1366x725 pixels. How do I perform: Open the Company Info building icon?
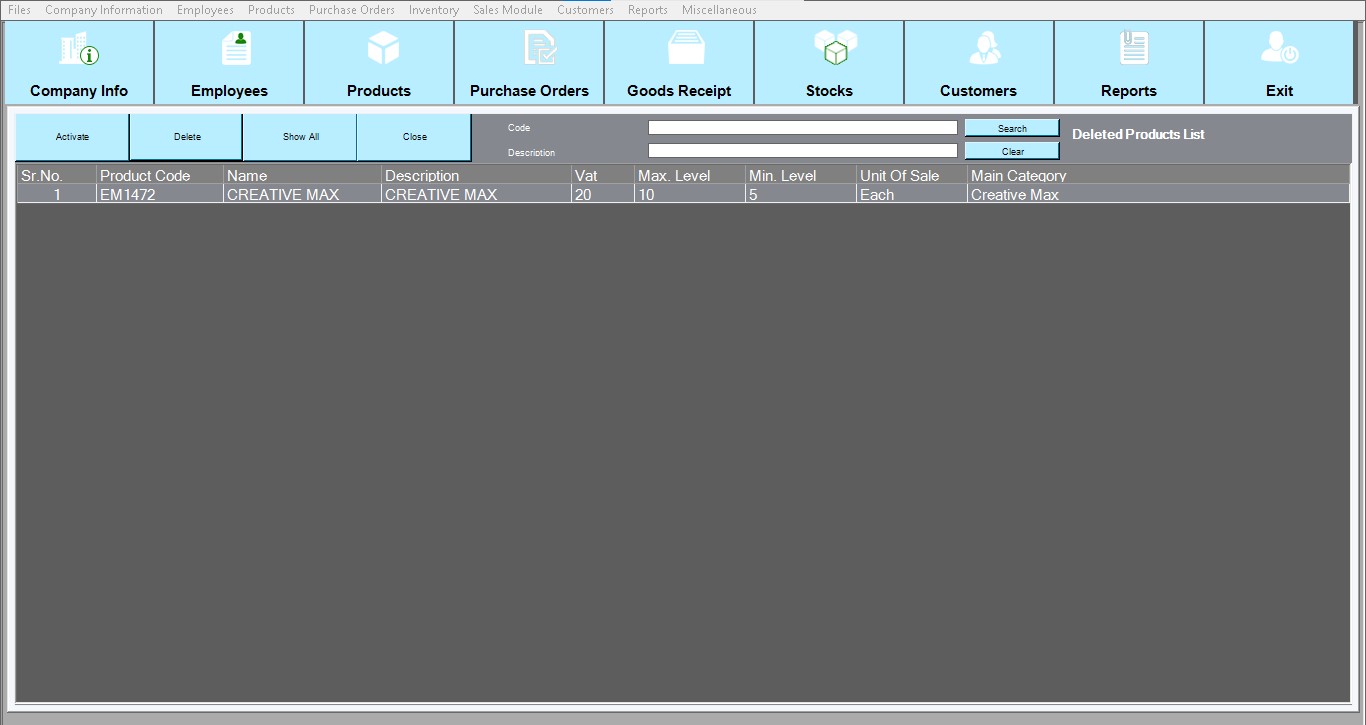click(79, 48)
